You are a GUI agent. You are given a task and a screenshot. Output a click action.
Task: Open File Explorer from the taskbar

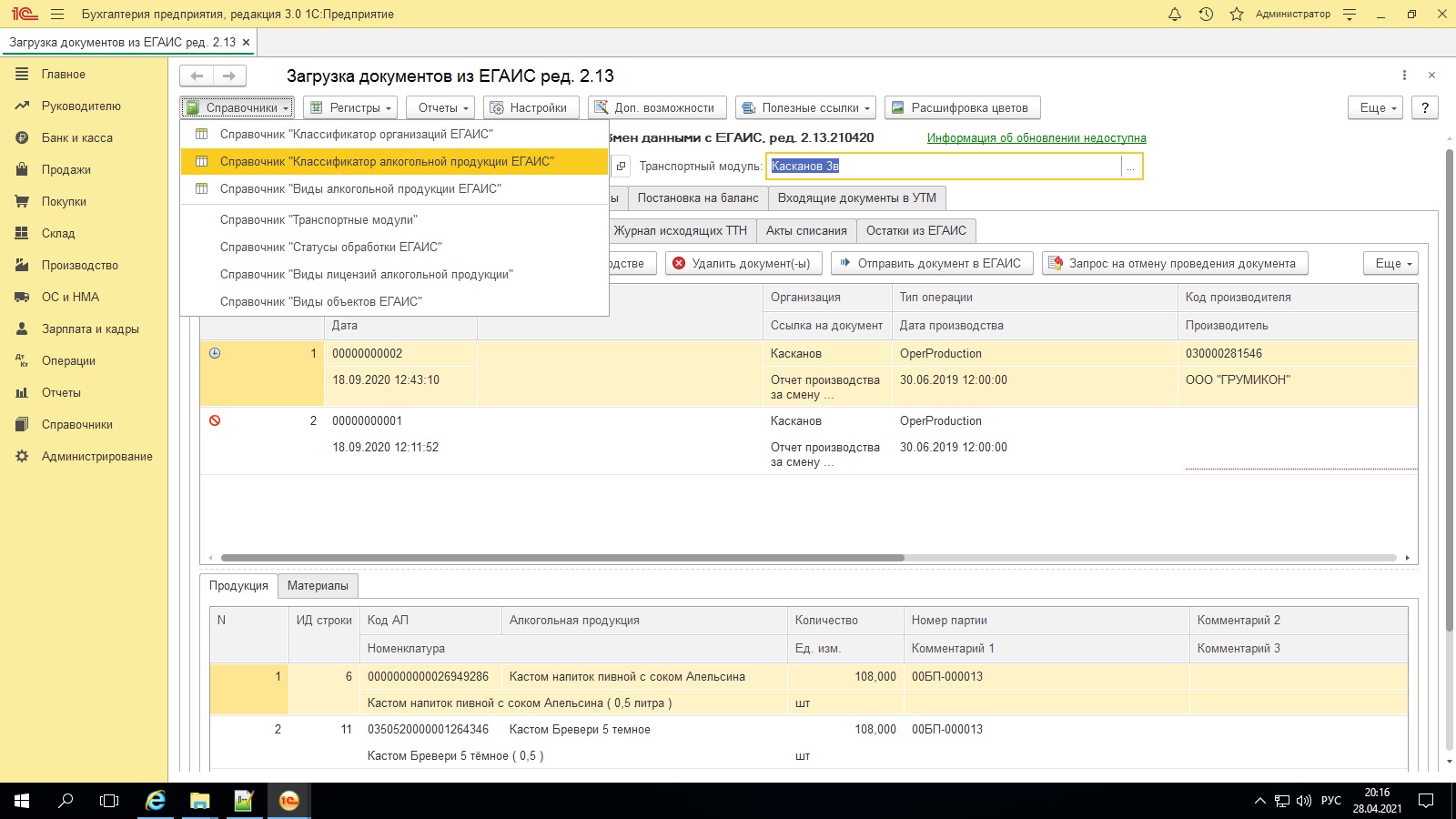(x=199, y=801)
